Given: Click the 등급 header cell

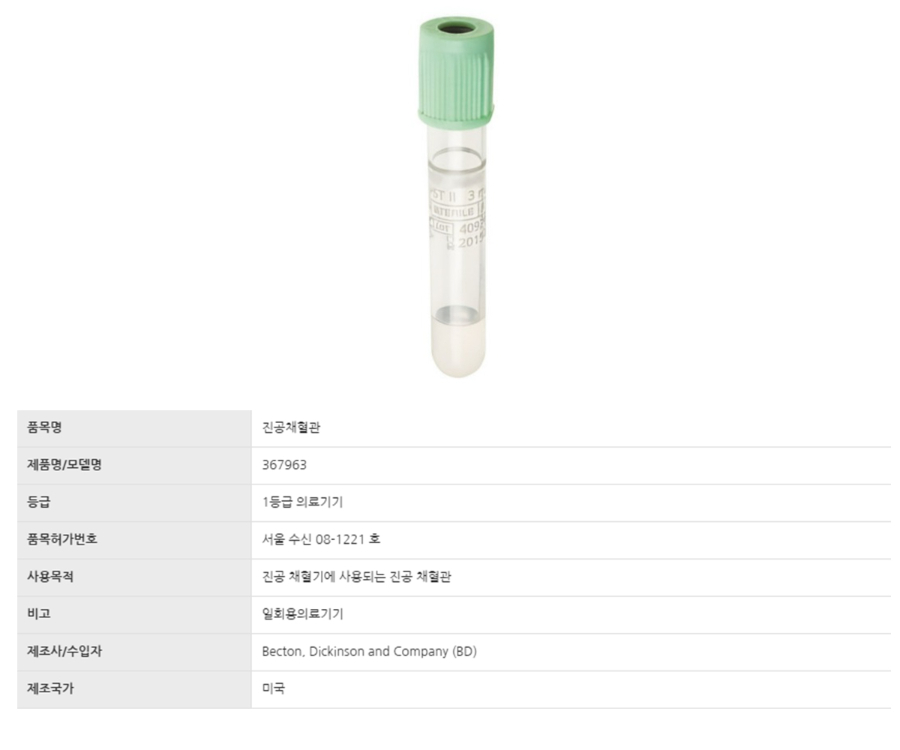Looking at the screenshot, I should point(39,502).
